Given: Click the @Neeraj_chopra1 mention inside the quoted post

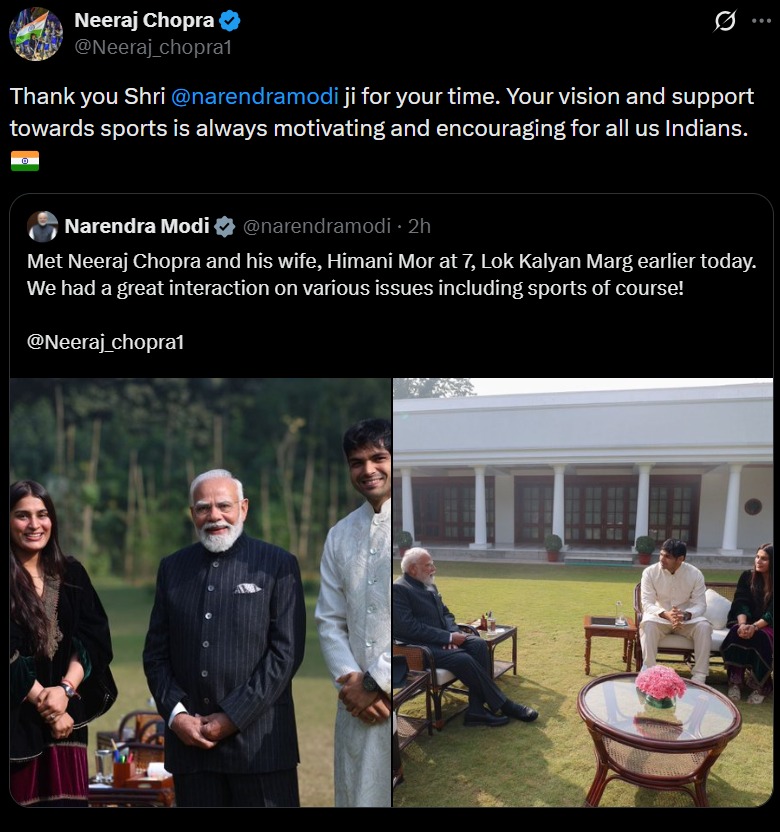Looking at the screenshot, I should (106, 342).
